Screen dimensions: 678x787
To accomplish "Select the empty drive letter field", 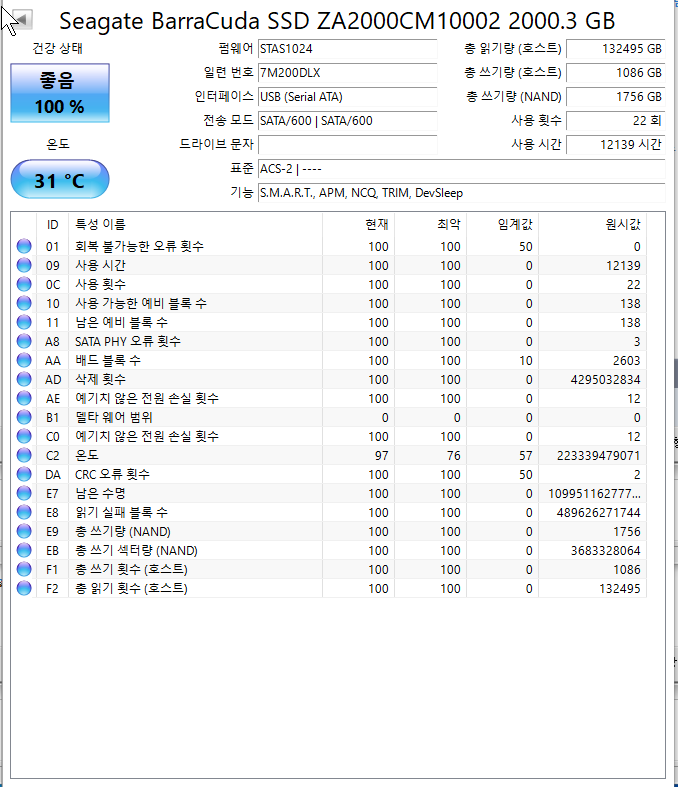I will click(347, 145).
